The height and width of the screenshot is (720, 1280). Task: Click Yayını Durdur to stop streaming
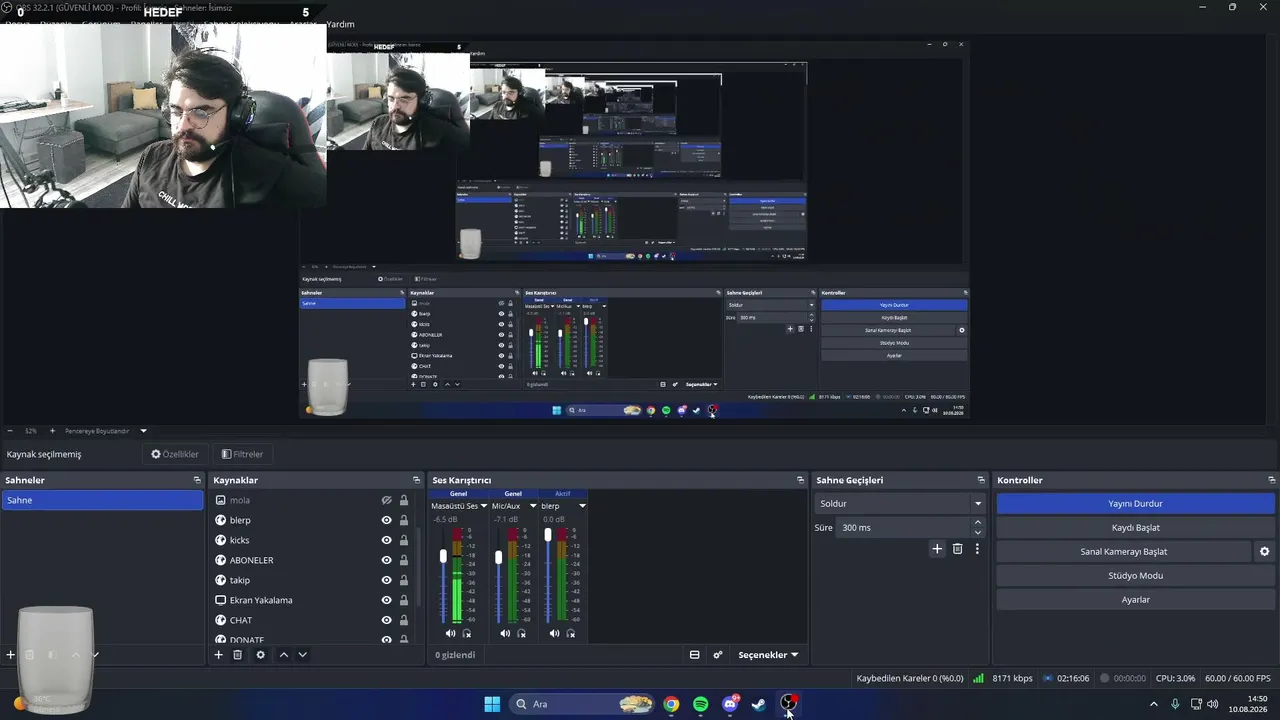click(1135, 504)
